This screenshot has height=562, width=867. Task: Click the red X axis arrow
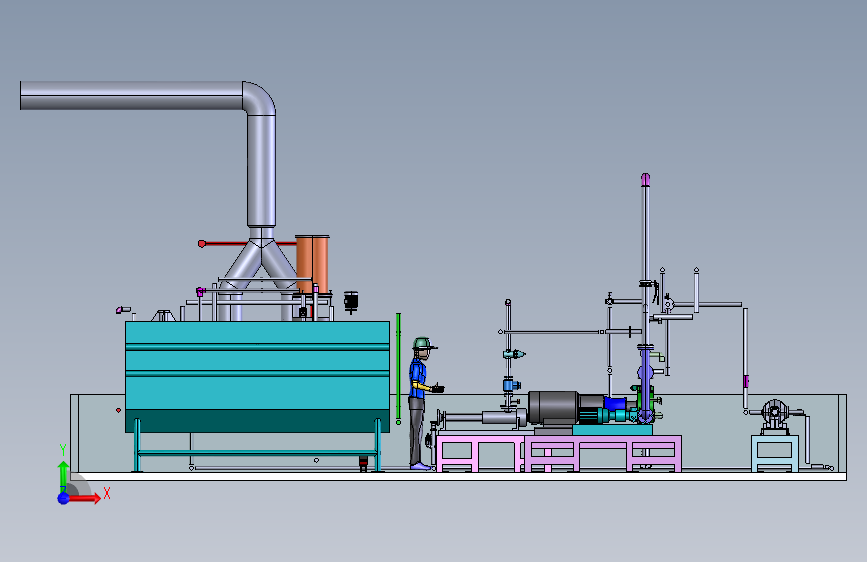click(x=84, y=498)
